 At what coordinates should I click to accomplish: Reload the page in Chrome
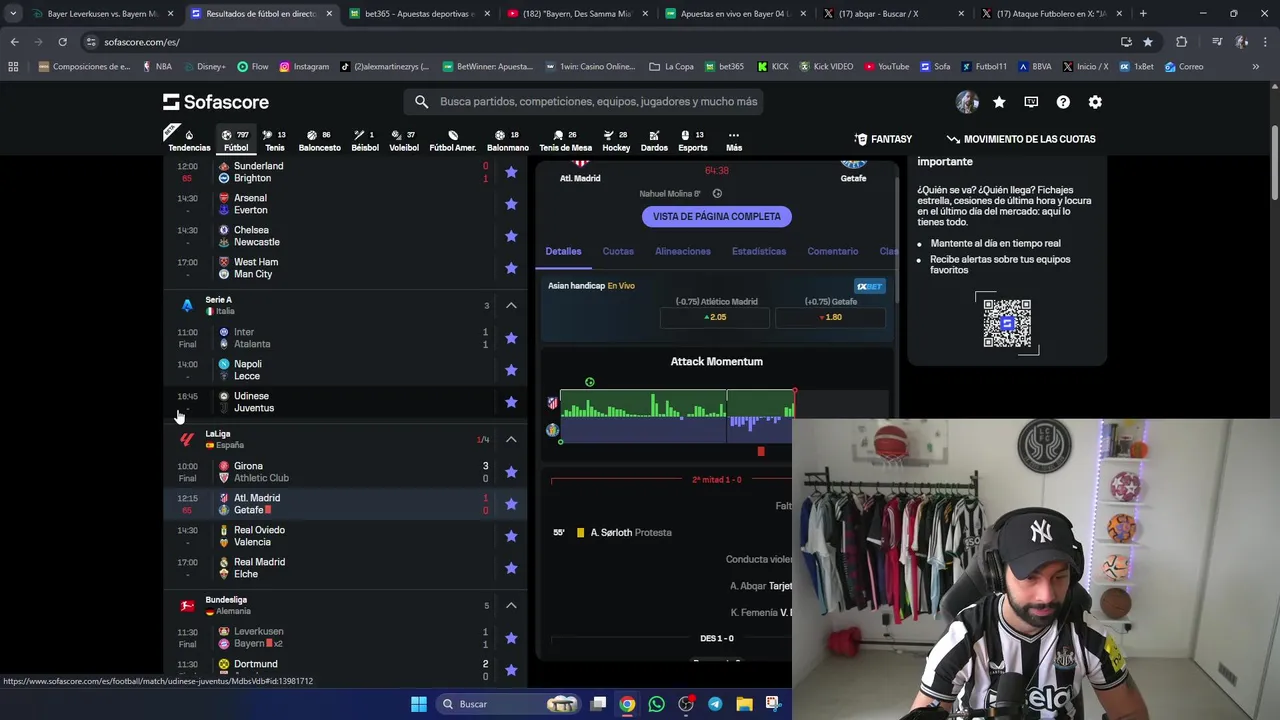tap(62, 42)
